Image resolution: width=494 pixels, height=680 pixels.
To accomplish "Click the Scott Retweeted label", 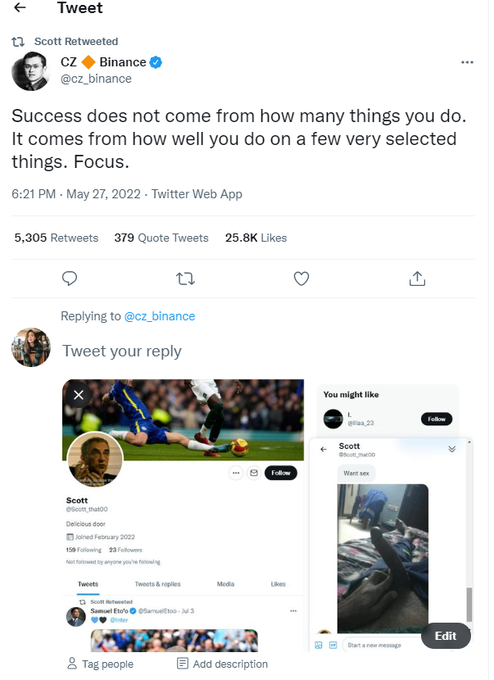I will coord(76,42).
